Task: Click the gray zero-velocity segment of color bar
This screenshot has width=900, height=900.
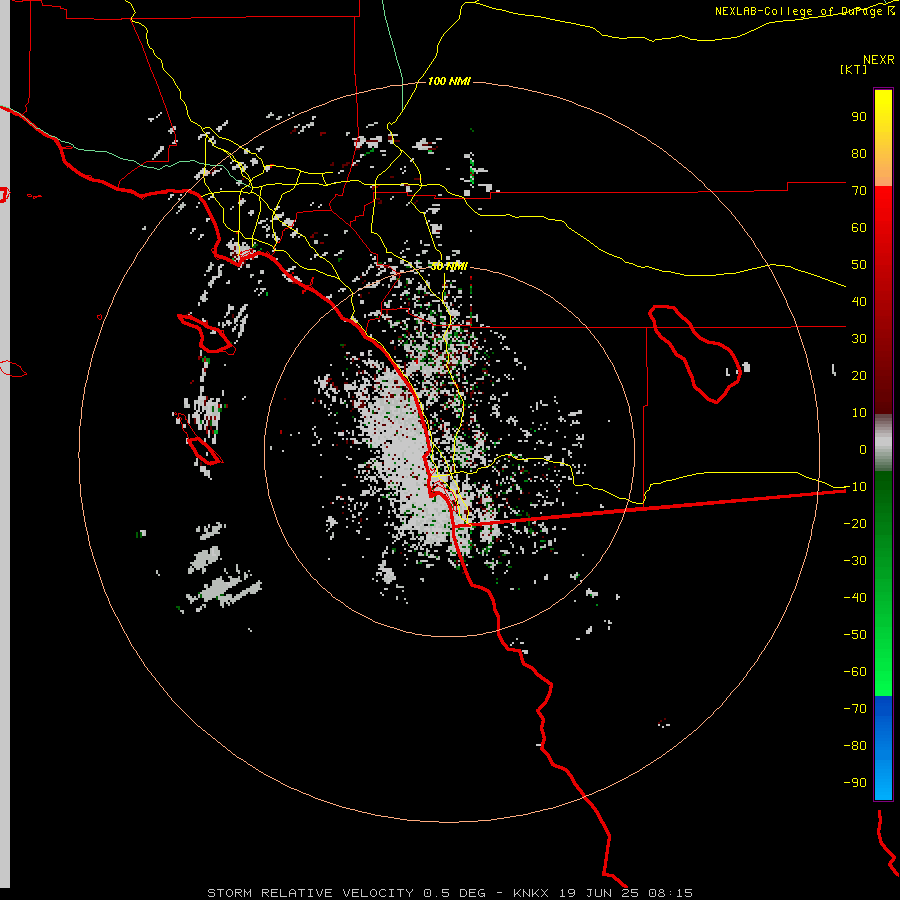Action: tap(883, 443)
